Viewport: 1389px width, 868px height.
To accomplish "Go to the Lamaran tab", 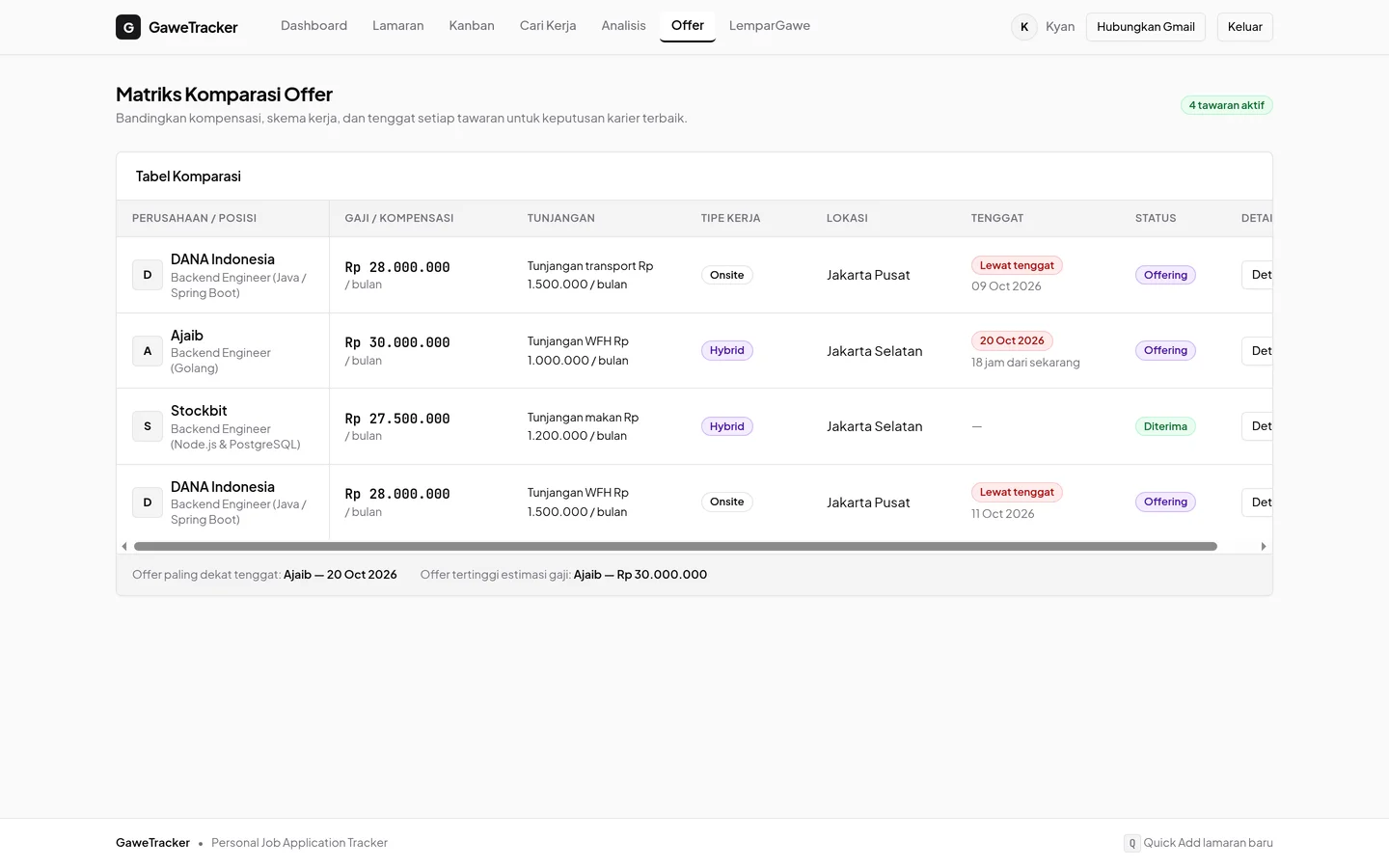I will click(398, 26).
